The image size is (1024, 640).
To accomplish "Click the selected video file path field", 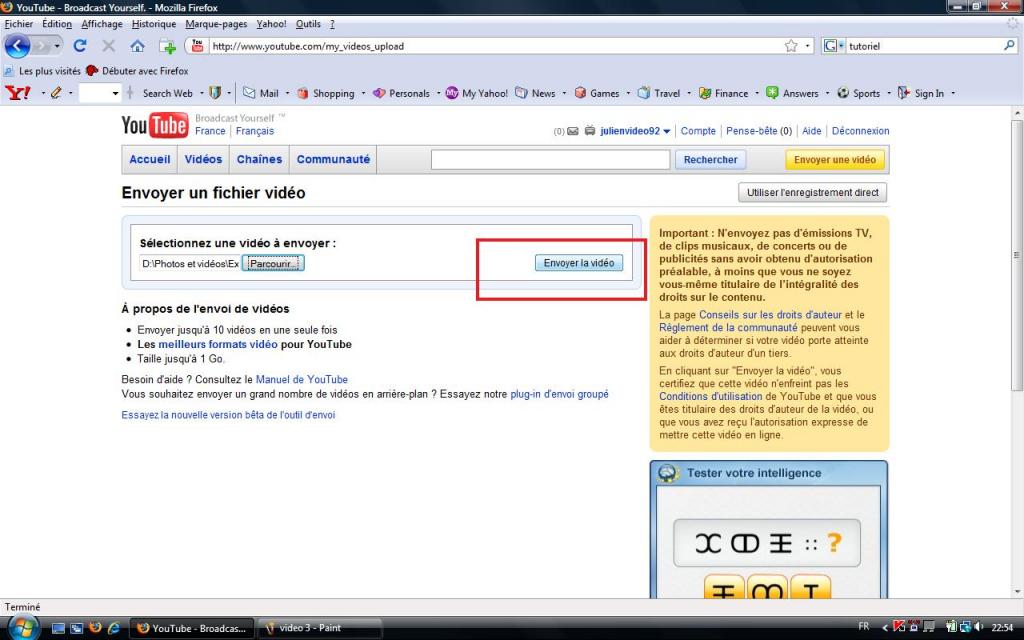I will (x=190, y=264).
